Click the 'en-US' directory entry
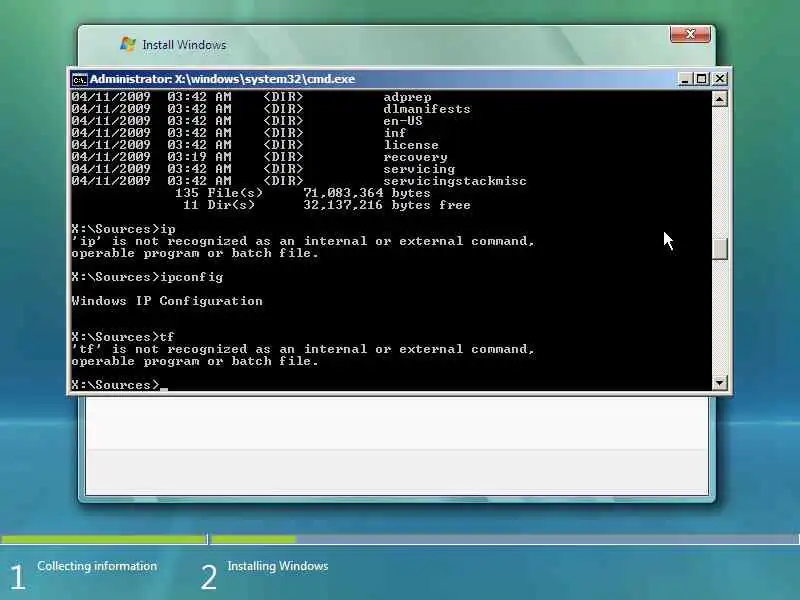Screen dimensions: 800x600 pyautogui.click(x=403, y=121)
